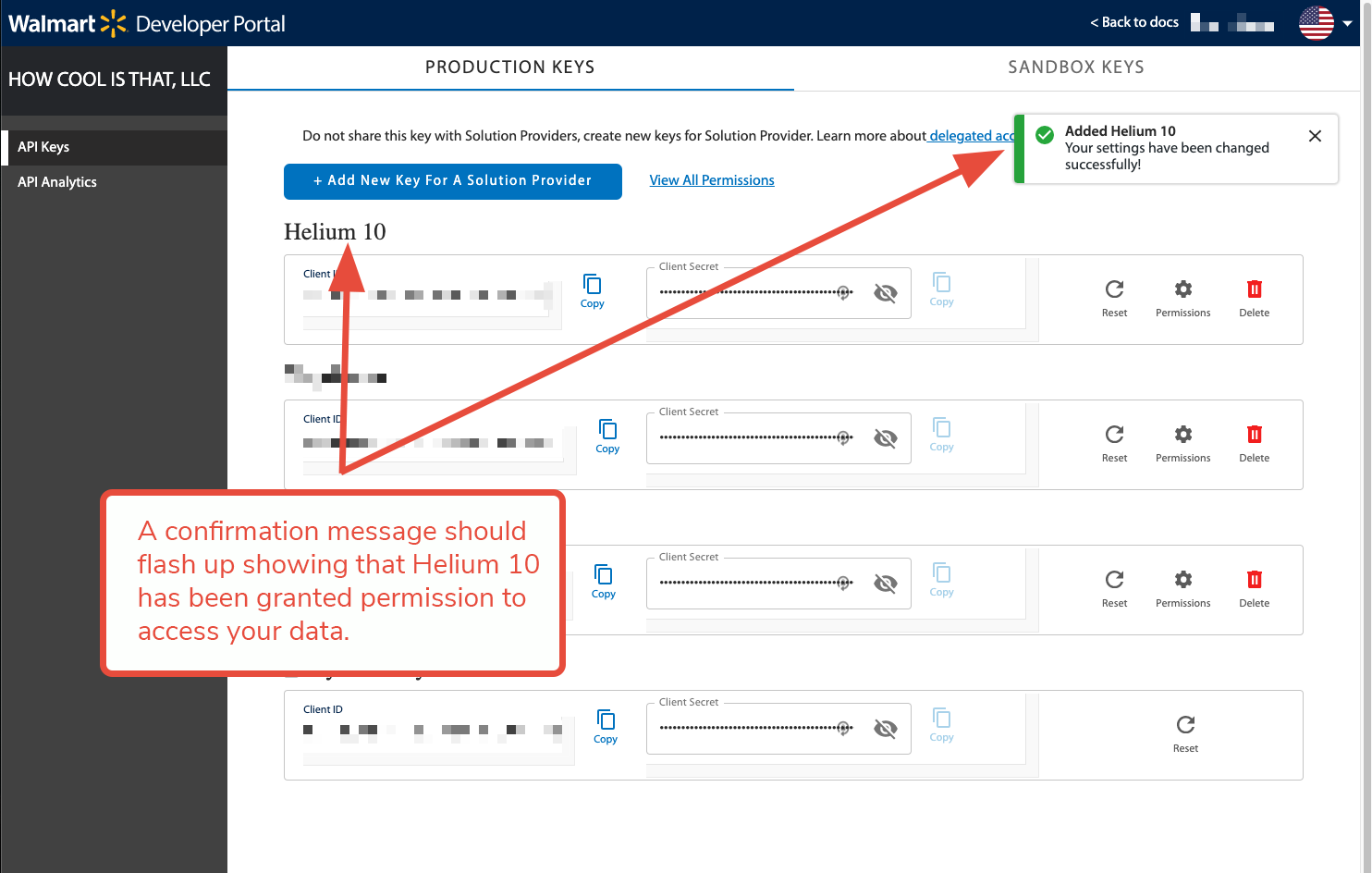Show the bottom row's Client Secret

(885, 729)
